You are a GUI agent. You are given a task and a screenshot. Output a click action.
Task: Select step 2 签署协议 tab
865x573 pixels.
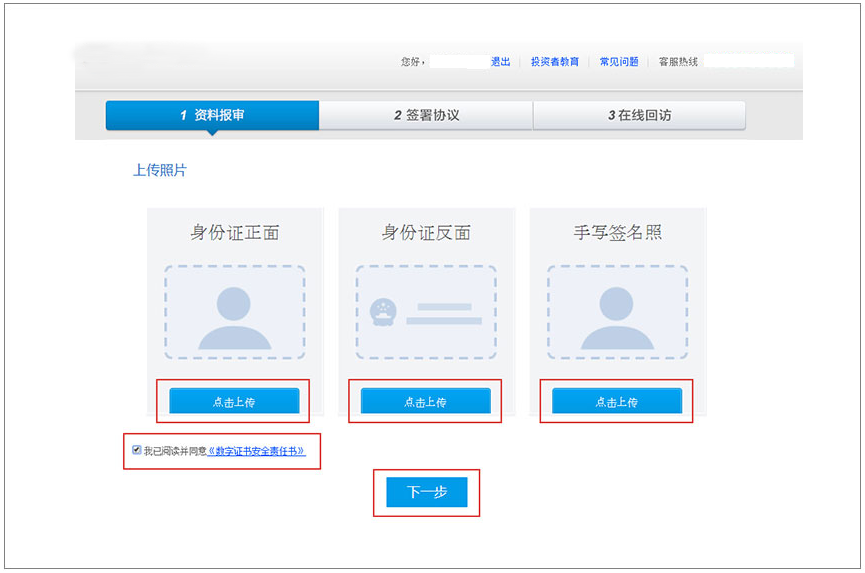426,115
